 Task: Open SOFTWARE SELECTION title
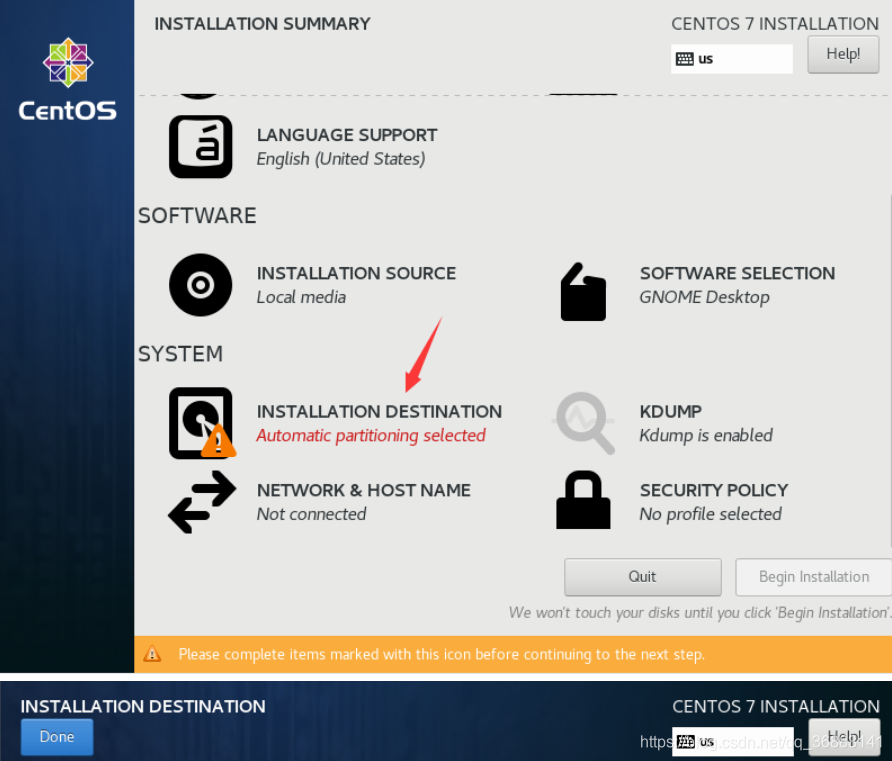(737, 273)
